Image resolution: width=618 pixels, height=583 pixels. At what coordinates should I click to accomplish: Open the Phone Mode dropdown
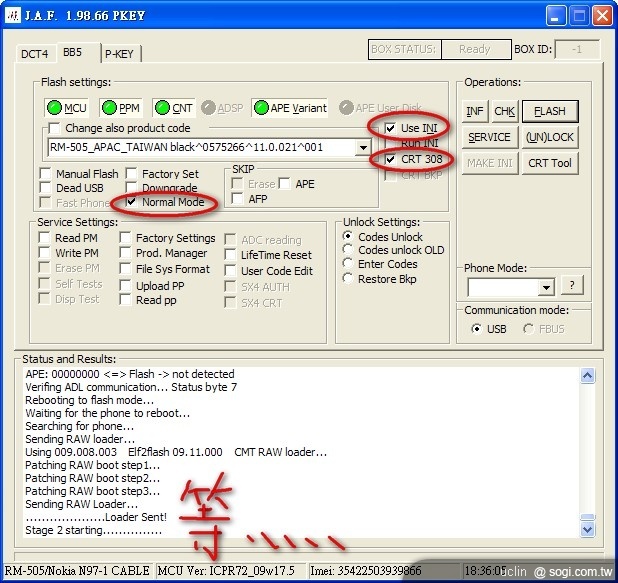tap(546, 287)
